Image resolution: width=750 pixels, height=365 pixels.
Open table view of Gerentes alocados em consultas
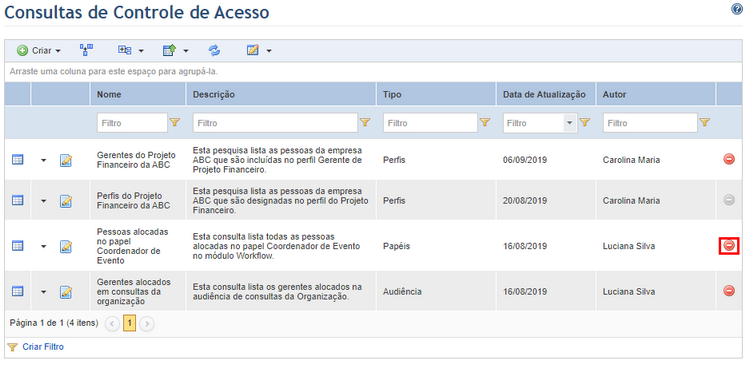click(x=17, y=291)
